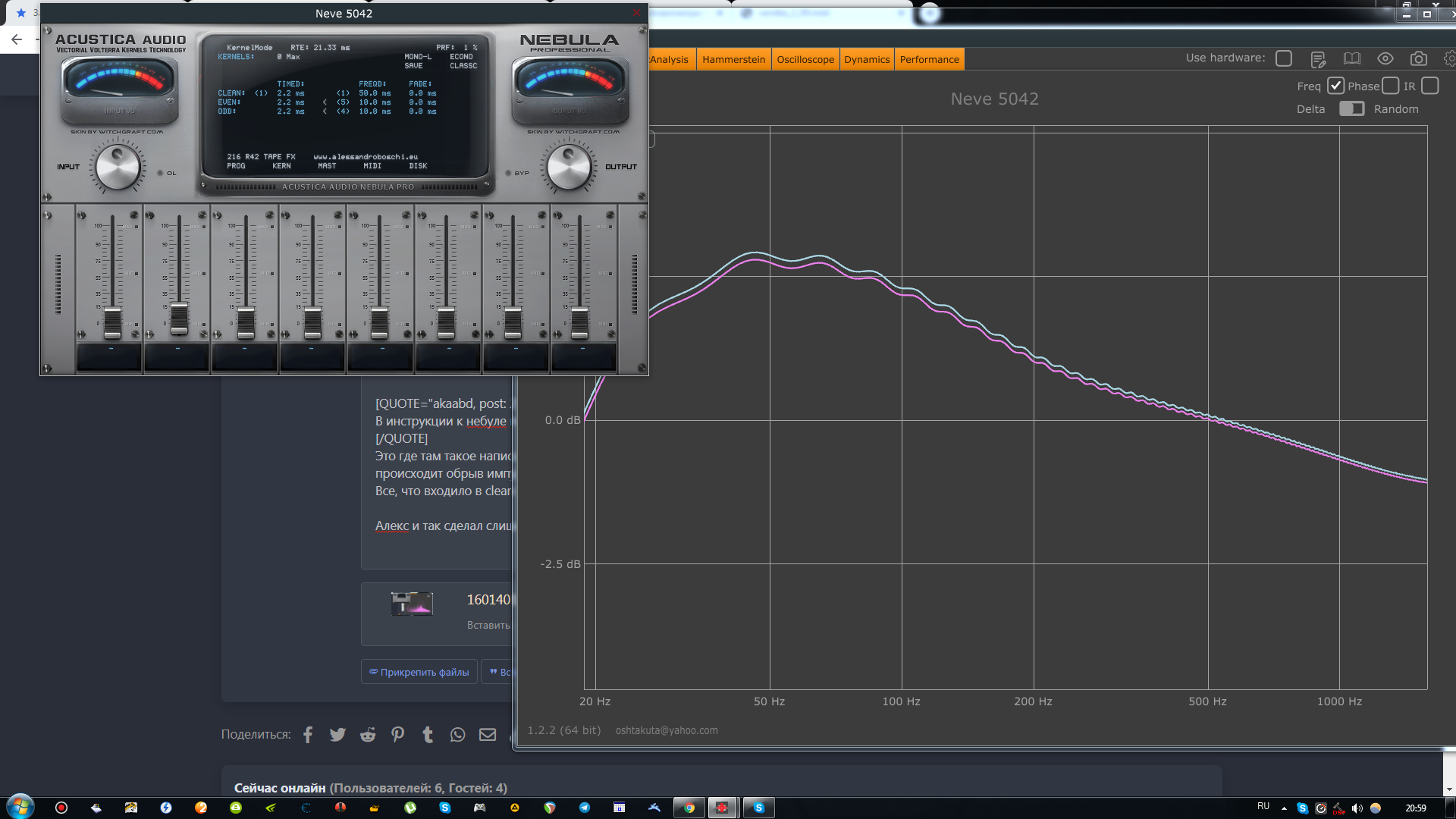This screenshot has height=819, width=1456.
Task: Click the active Skype taskbar button
Action: click(x=758, y=808)
